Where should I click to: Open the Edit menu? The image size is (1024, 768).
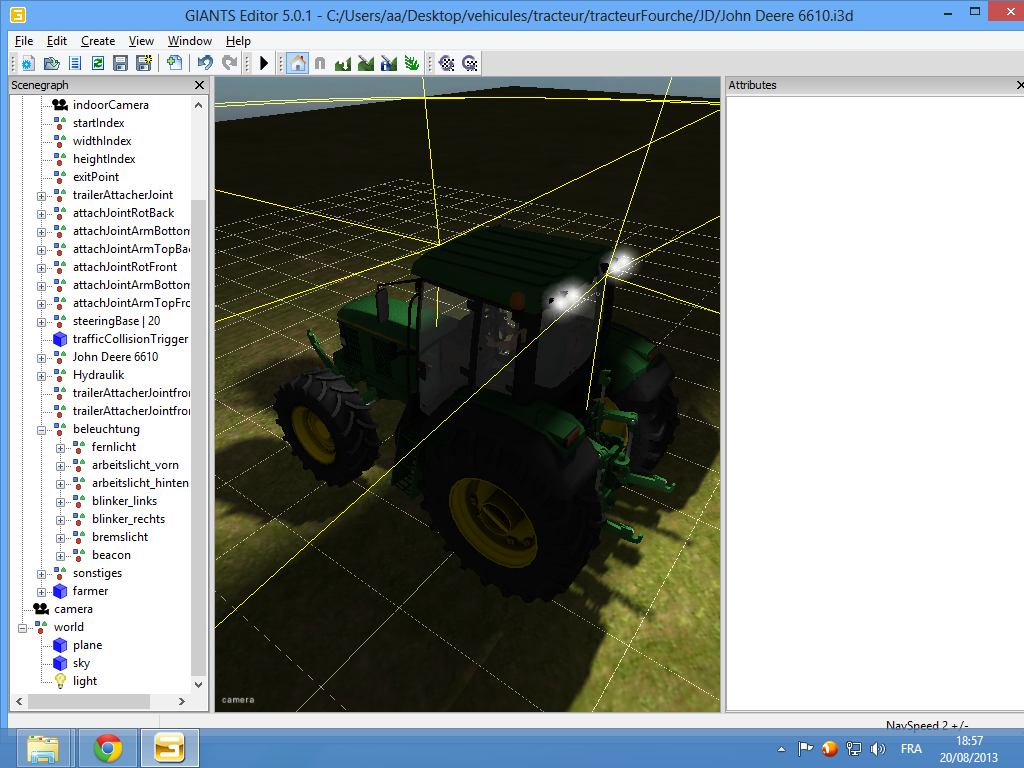pos(57,41)
